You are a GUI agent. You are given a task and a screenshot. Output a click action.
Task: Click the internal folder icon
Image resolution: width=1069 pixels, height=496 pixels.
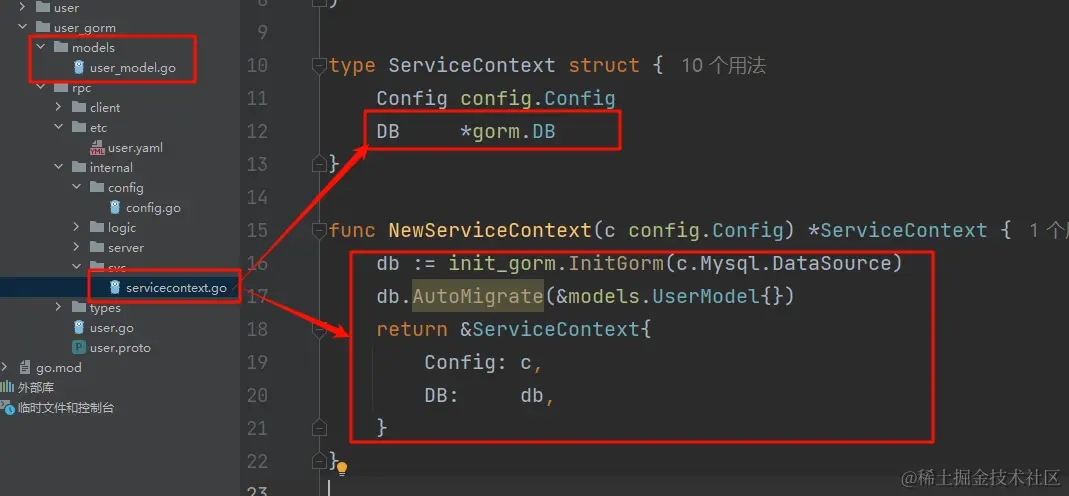tap(79, 168)
